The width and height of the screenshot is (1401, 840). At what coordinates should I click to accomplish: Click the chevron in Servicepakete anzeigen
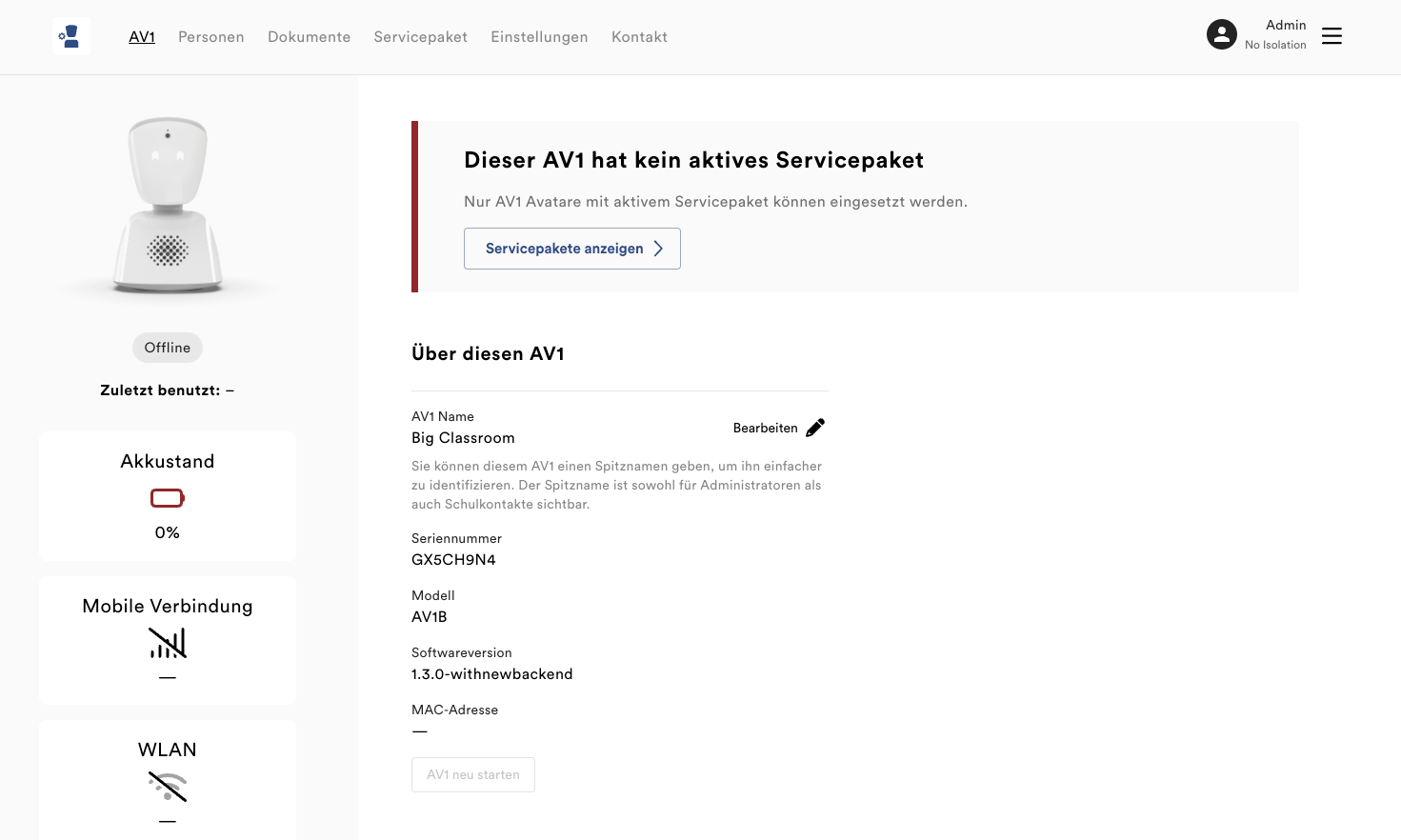658,249
